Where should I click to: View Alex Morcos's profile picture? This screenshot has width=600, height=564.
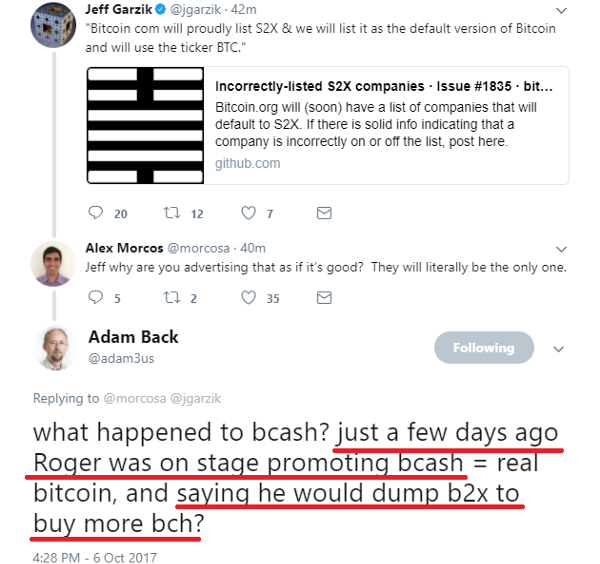[x=53, y=264]
